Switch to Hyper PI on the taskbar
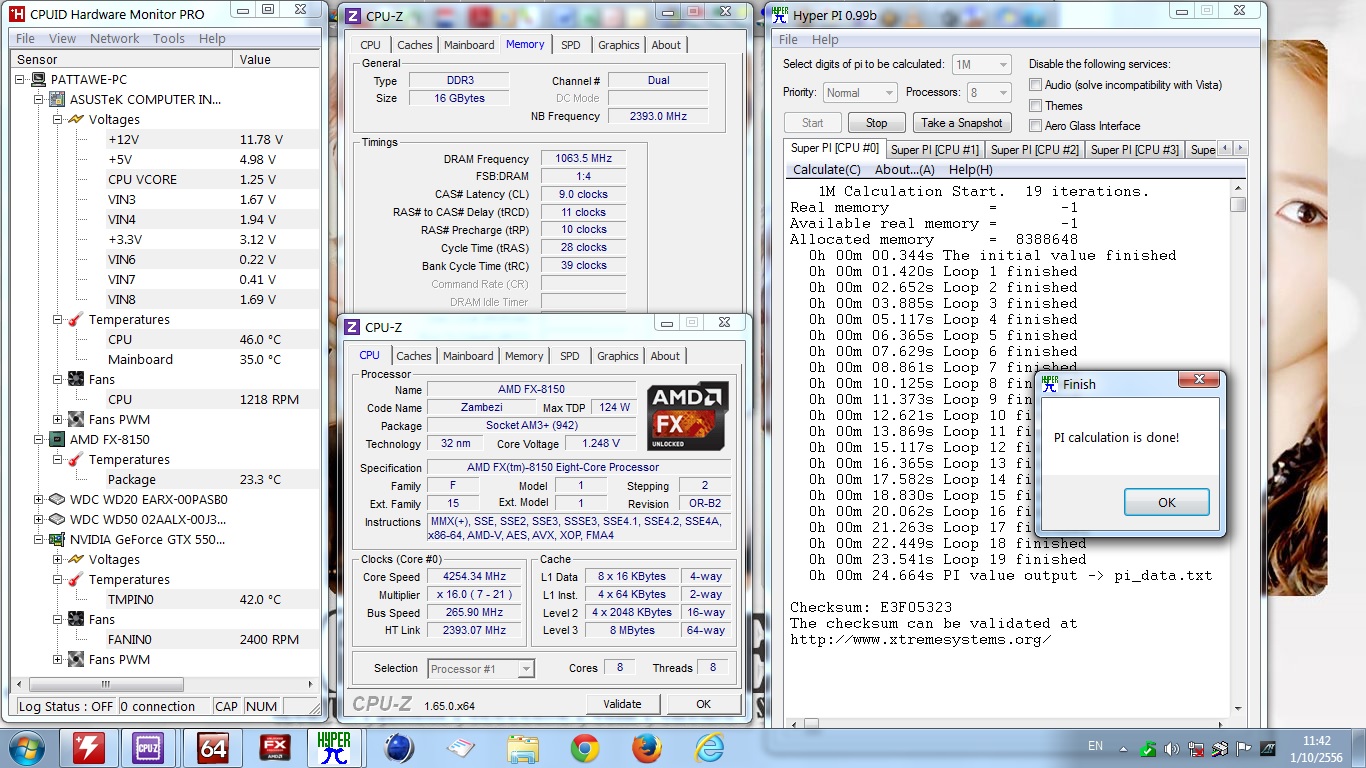The image size is (1366, 768). [x=333, y=747]
